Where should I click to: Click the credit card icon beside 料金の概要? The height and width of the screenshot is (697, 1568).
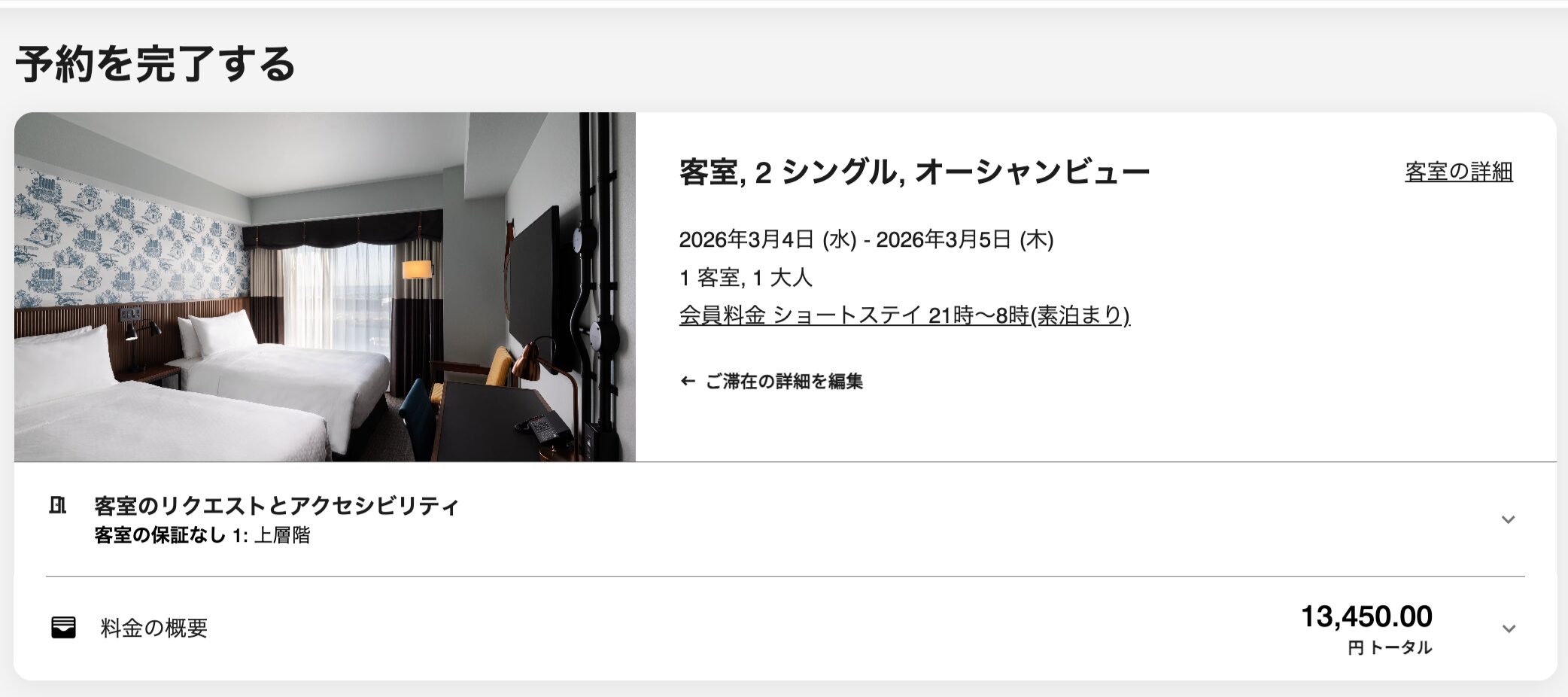click(63, 627)
